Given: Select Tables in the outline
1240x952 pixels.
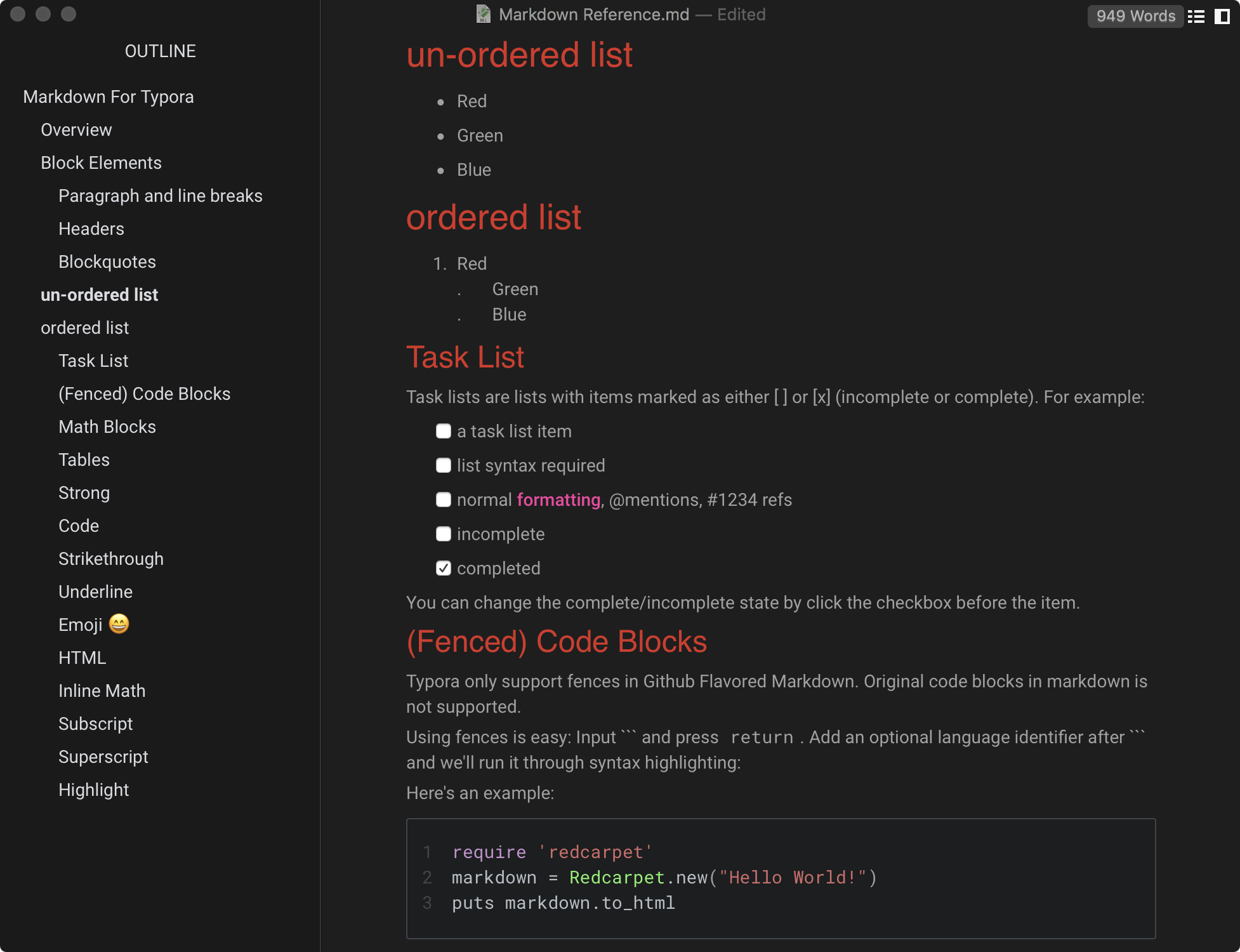Looking at the screenshot, I should 84,459.
